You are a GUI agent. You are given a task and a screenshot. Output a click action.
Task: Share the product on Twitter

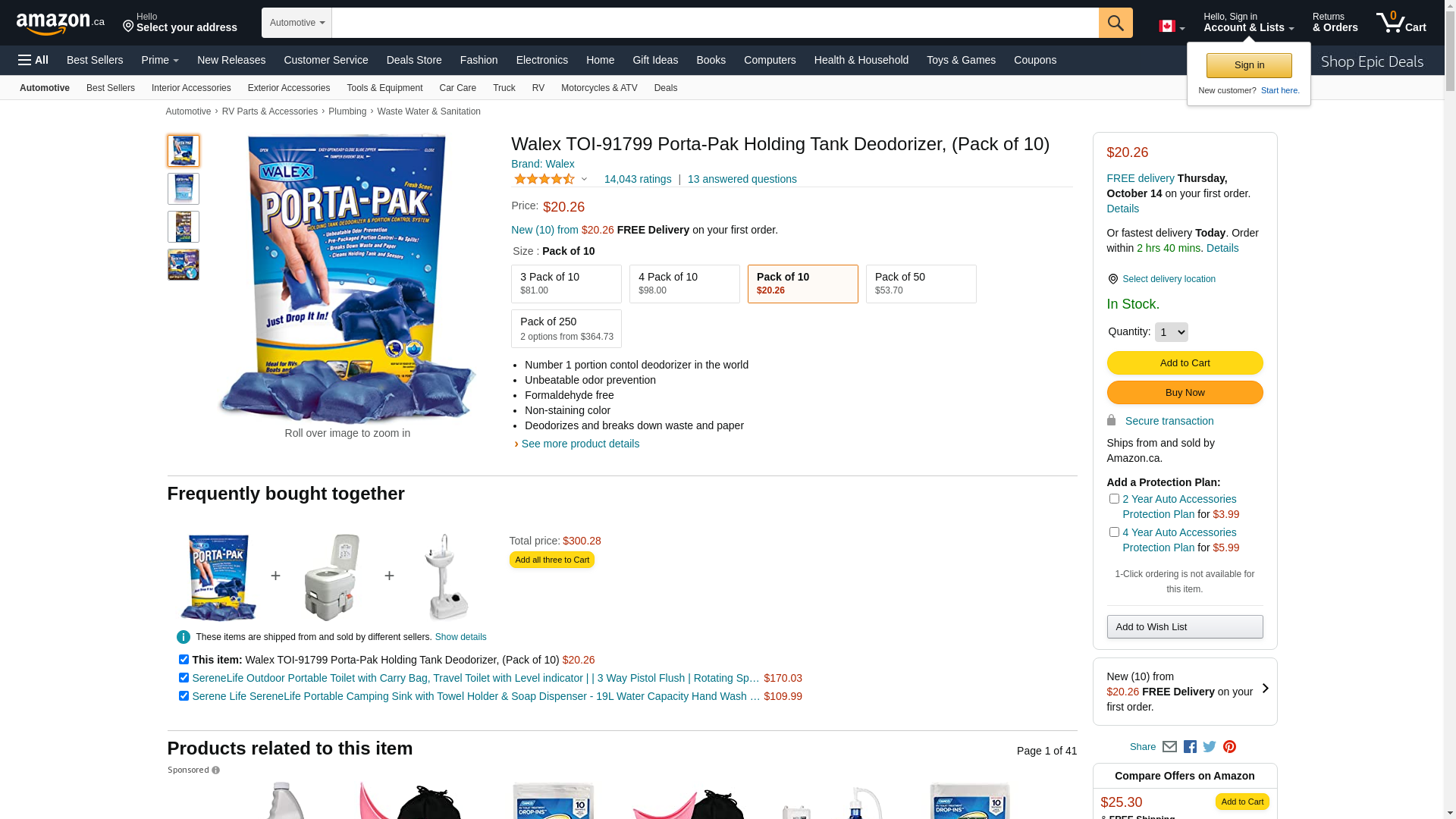coord(1210,747)
